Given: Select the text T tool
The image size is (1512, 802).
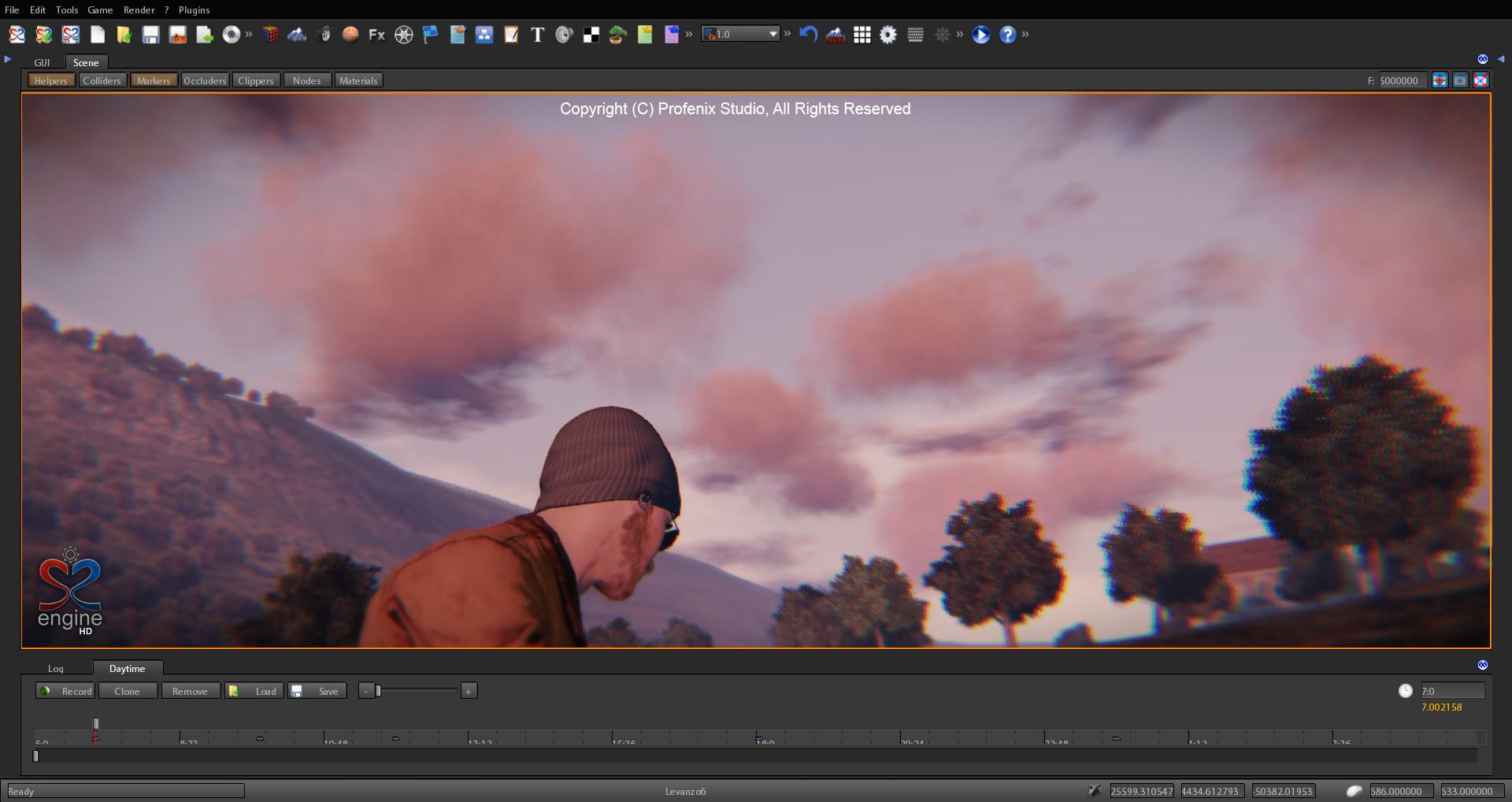Looking at the screenshot, I should point(537,35).
